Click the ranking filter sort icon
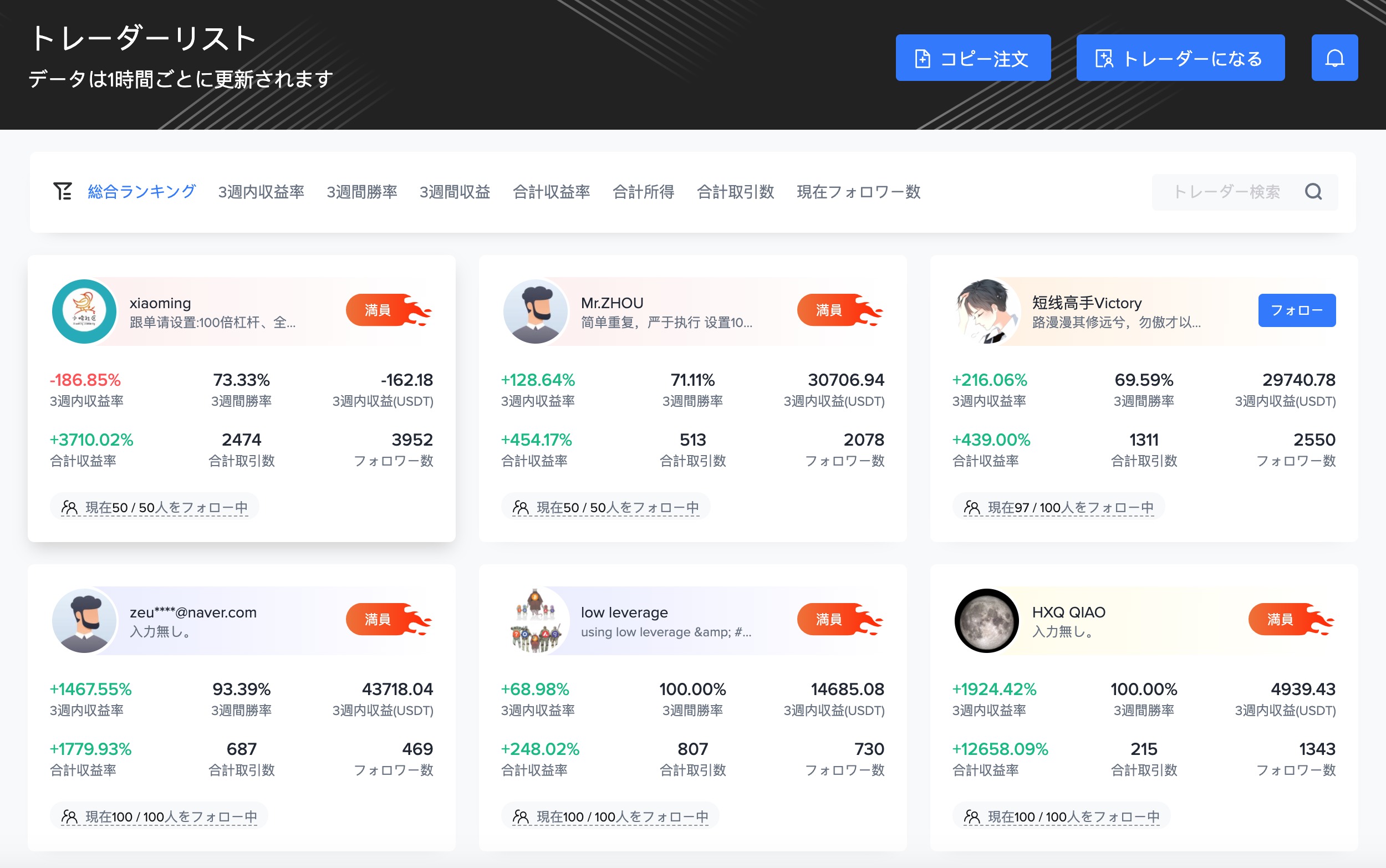The width and height of the screenshot is (1386, 868). pos(63,191)
